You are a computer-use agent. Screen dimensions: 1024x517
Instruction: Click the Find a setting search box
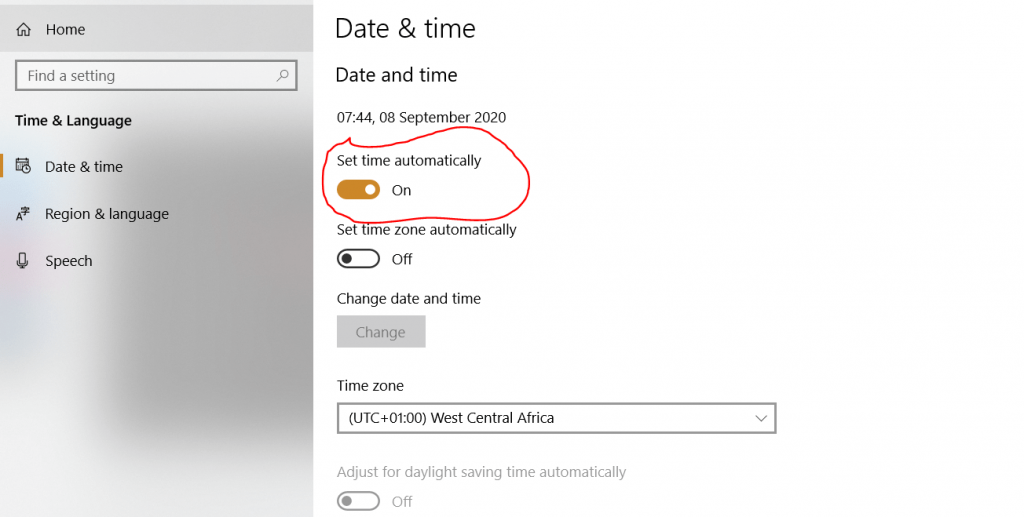coord(156,76)
